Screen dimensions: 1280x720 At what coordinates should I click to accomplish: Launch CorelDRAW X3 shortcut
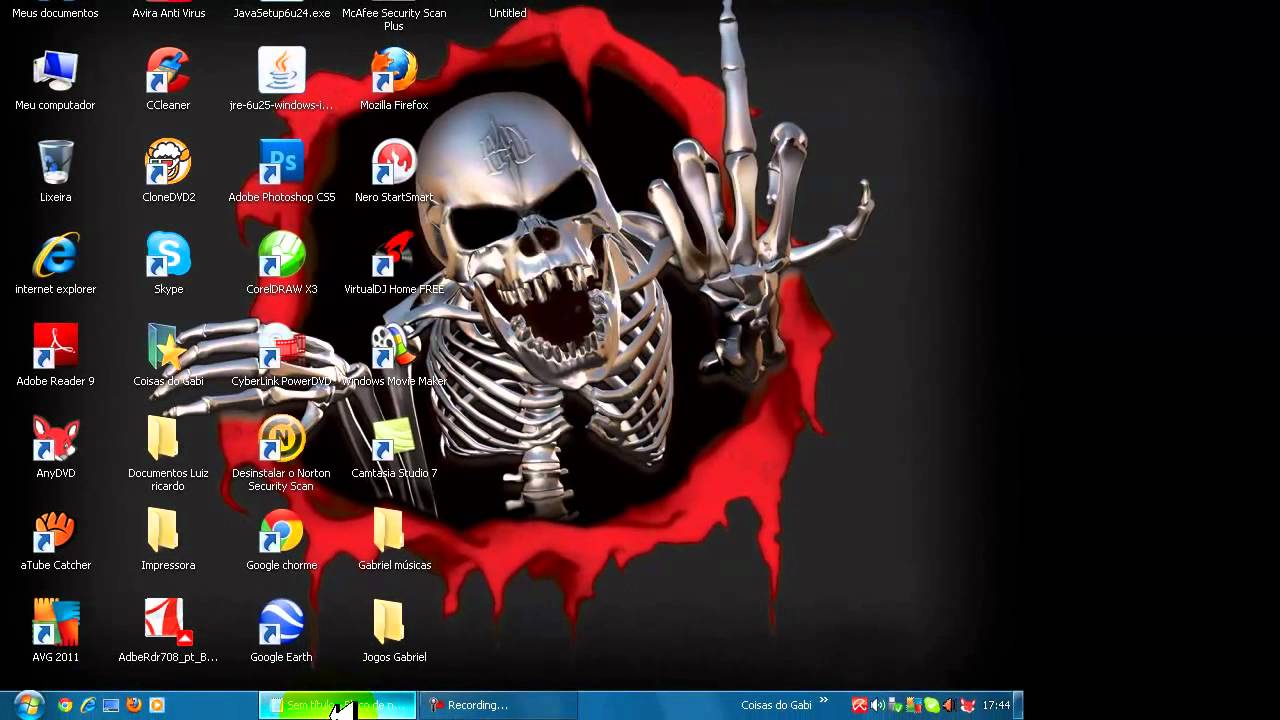pos(281,264)
